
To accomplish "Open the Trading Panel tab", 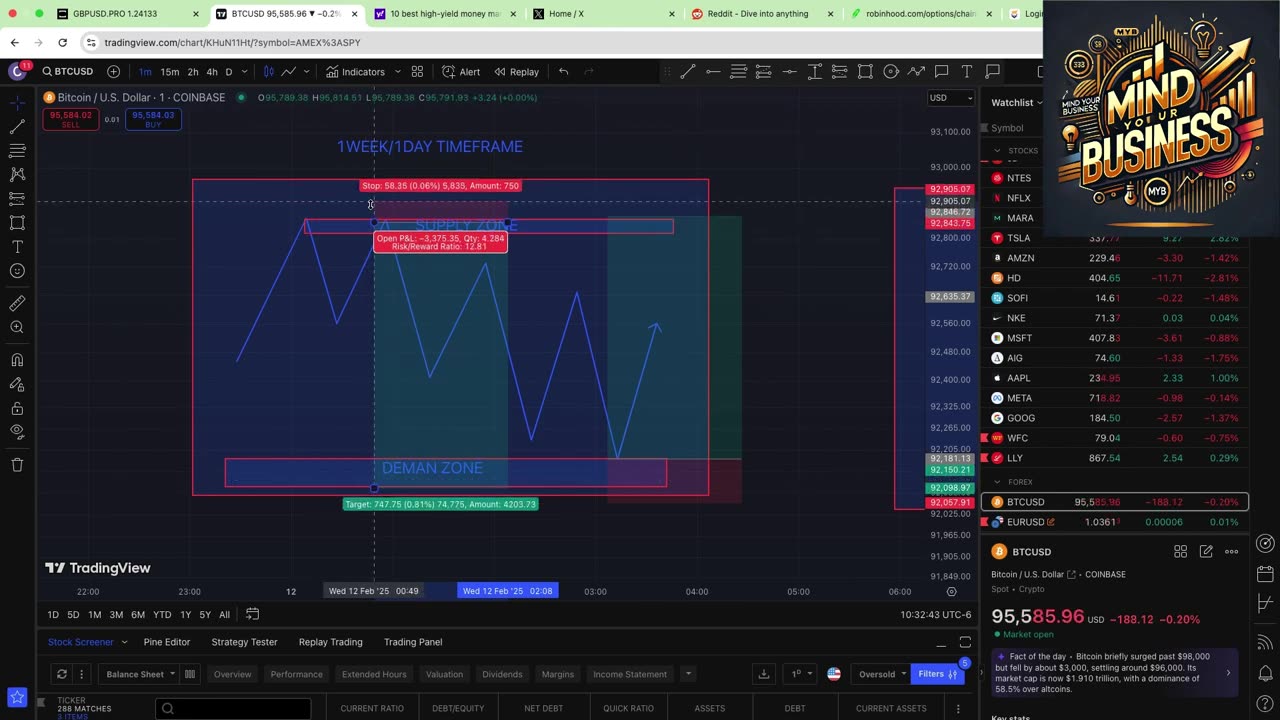I will click(x=413, y=642).
